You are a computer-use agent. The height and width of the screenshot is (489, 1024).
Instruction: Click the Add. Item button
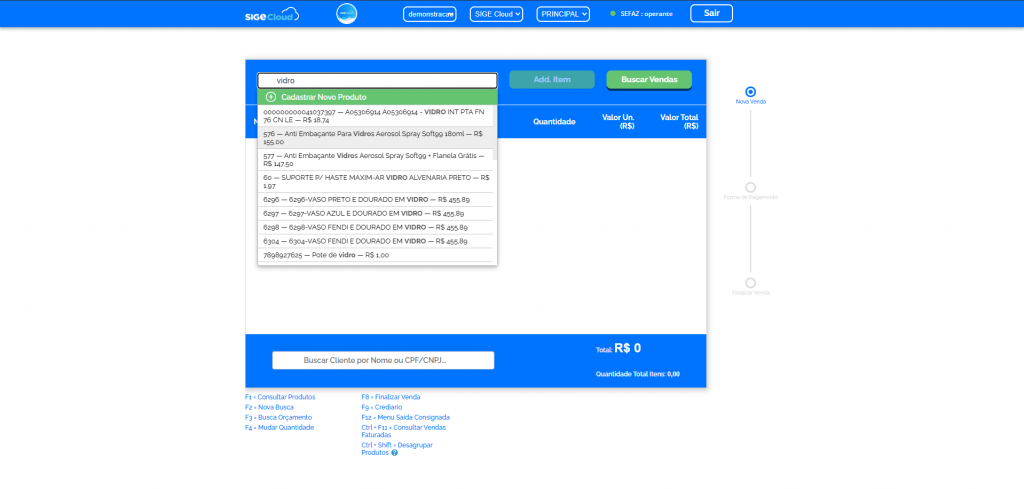(551, 80)
